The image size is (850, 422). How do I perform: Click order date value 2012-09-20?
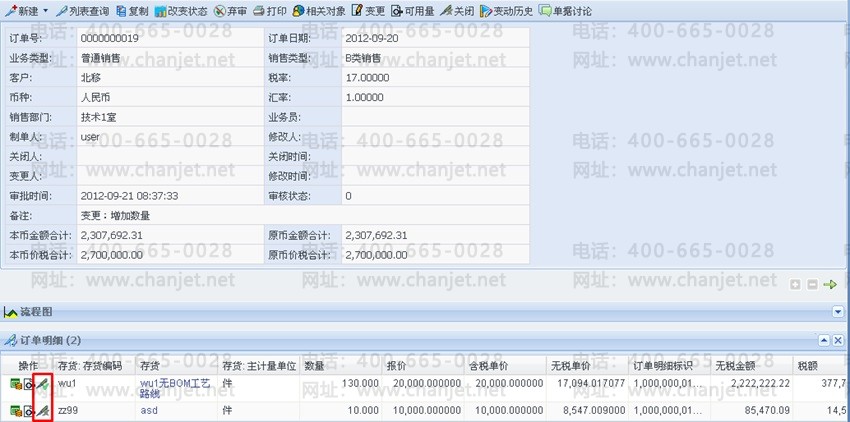(370, 39)
